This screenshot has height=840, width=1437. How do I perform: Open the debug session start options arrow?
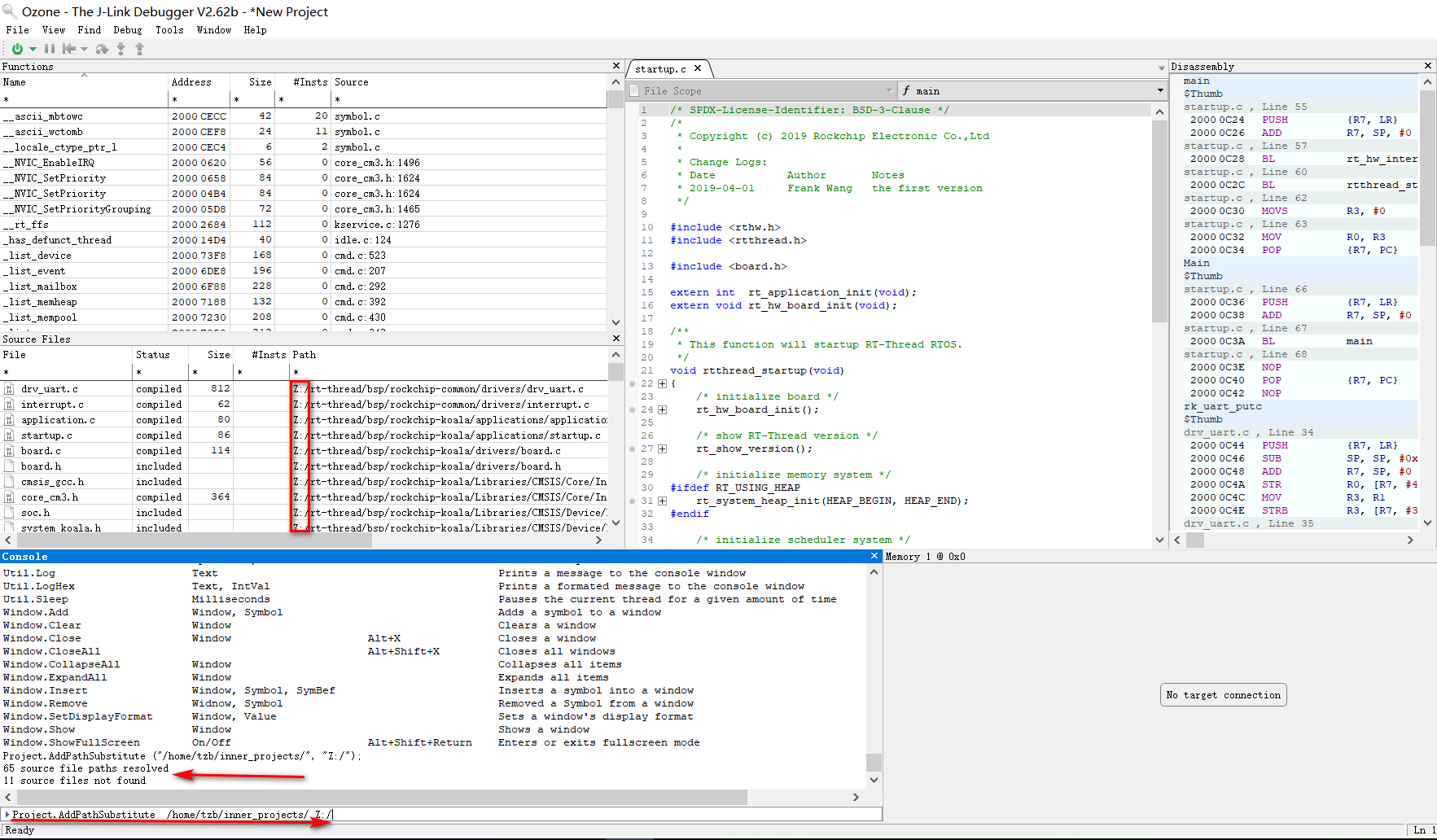coord(33,49)
